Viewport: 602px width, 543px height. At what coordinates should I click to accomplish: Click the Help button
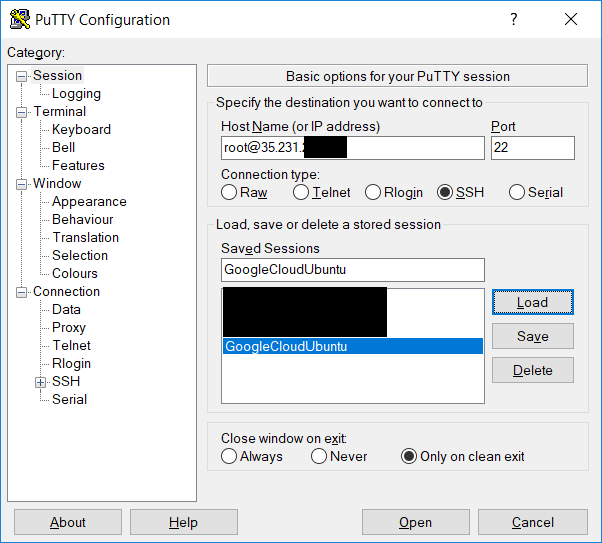tap(184, 522)
